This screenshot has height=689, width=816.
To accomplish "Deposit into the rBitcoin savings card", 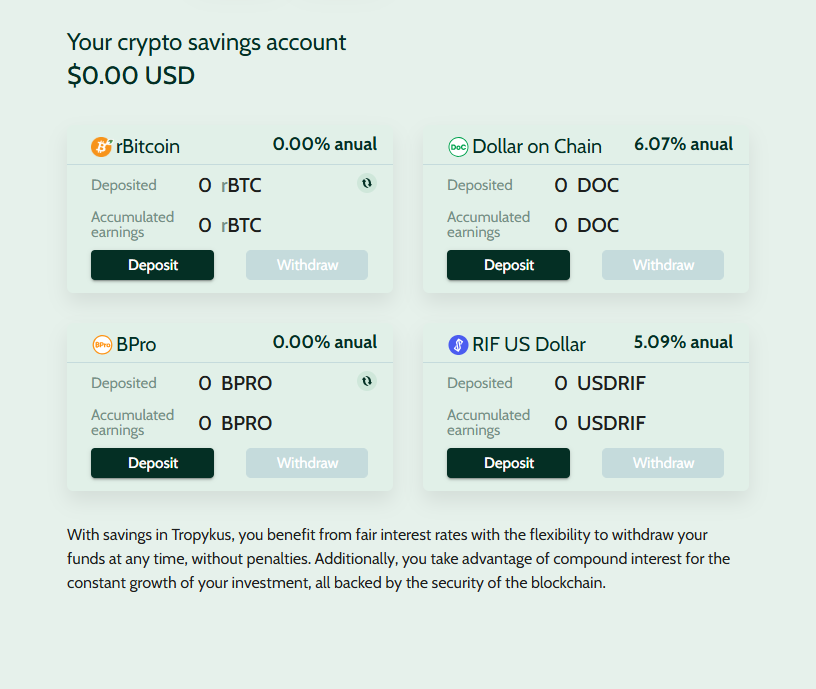I will pyautogui.click(x=152, y=265).
